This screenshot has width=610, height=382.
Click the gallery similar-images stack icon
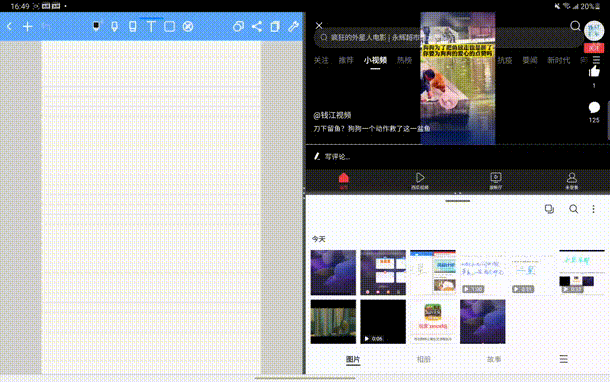549,209
